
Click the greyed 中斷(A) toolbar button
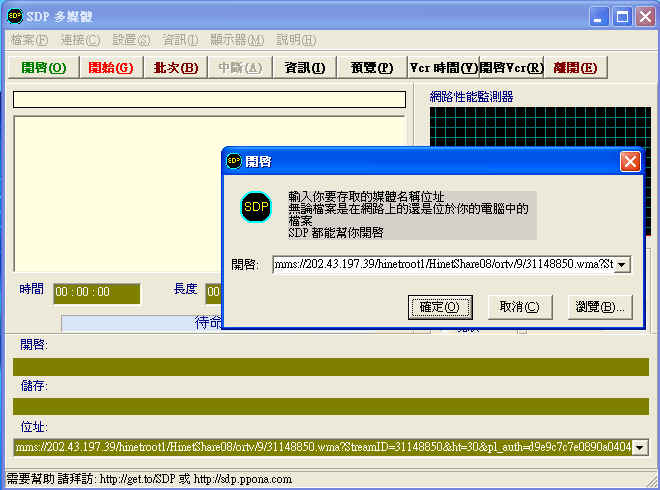coord(240,67)
